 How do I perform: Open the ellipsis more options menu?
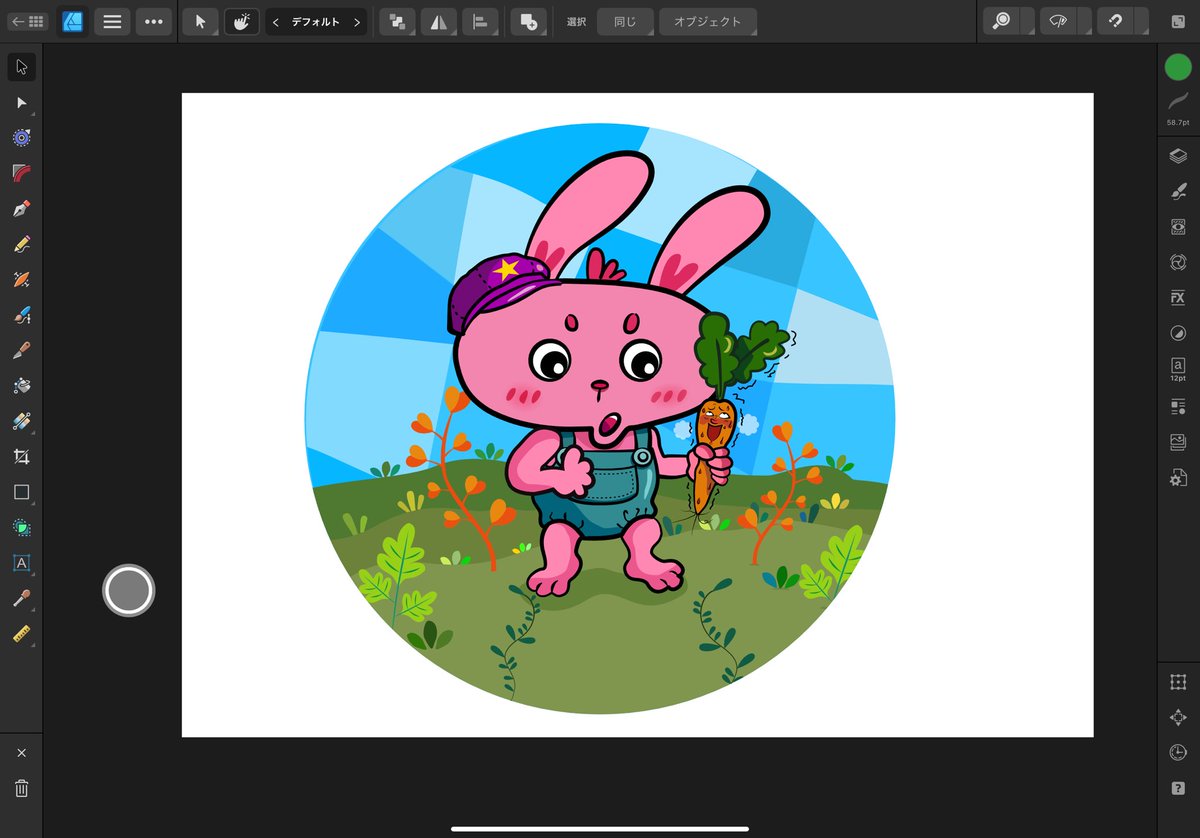[153, 20]
